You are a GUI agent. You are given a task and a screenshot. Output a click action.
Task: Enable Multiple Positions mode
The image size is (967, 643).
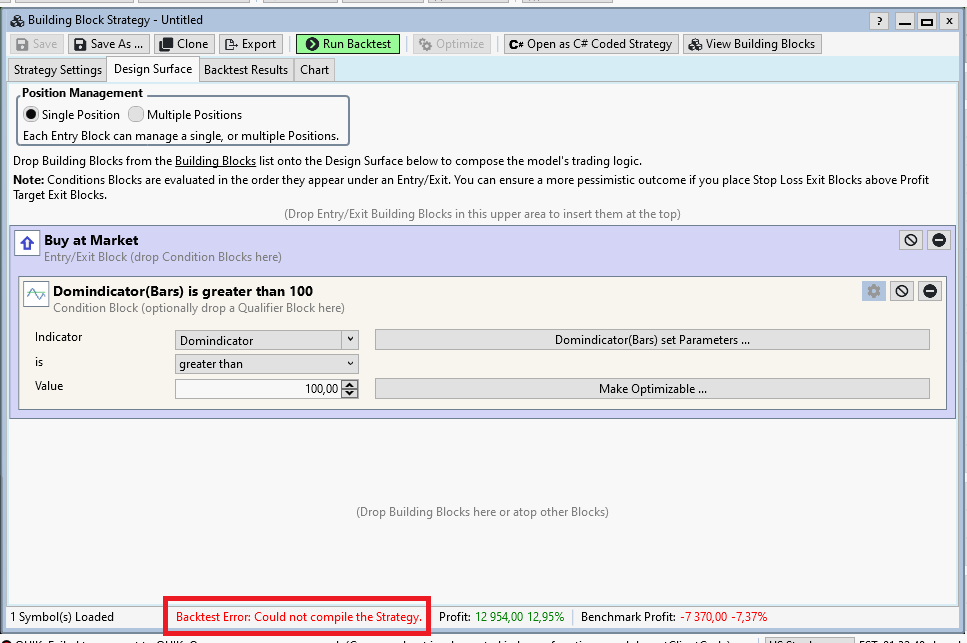point(135,114)
